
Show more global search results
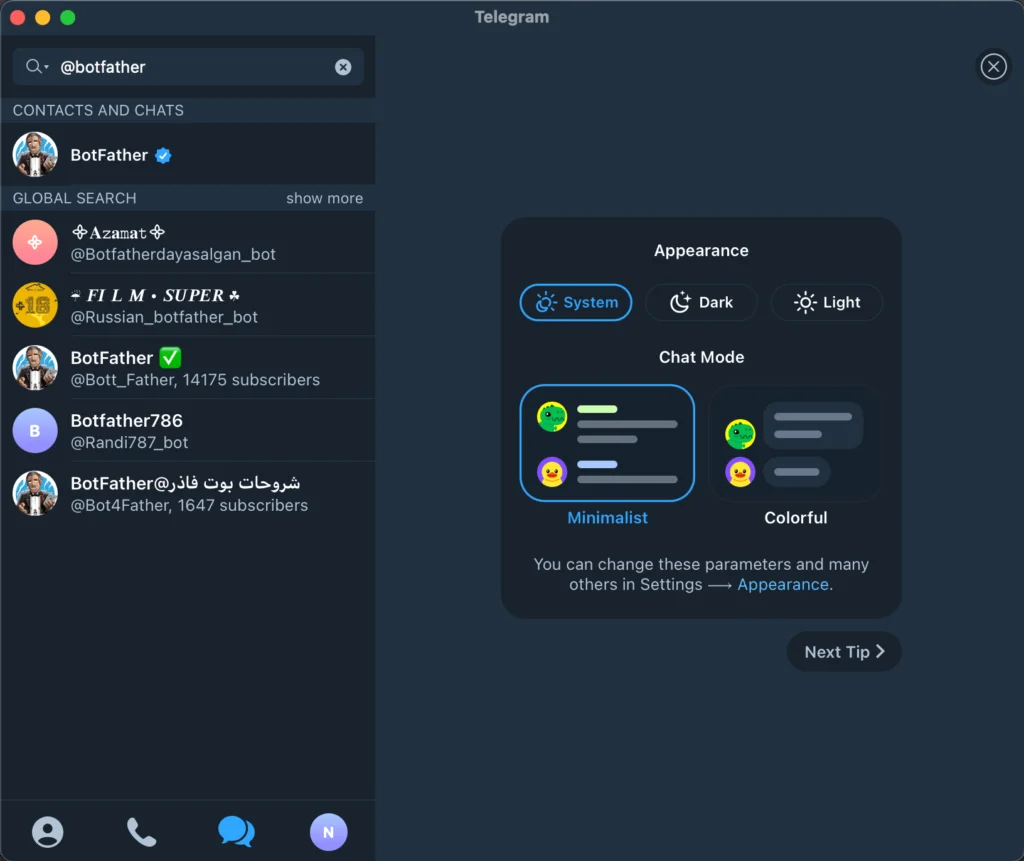324,198
